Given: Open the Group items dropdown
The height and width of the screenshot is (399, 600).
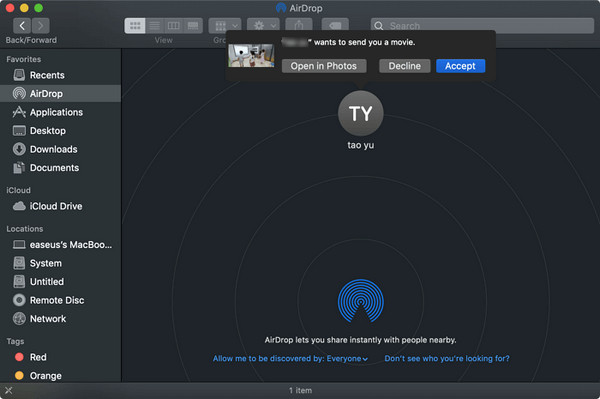Looking at the screenshot, I should coord(225,26).
